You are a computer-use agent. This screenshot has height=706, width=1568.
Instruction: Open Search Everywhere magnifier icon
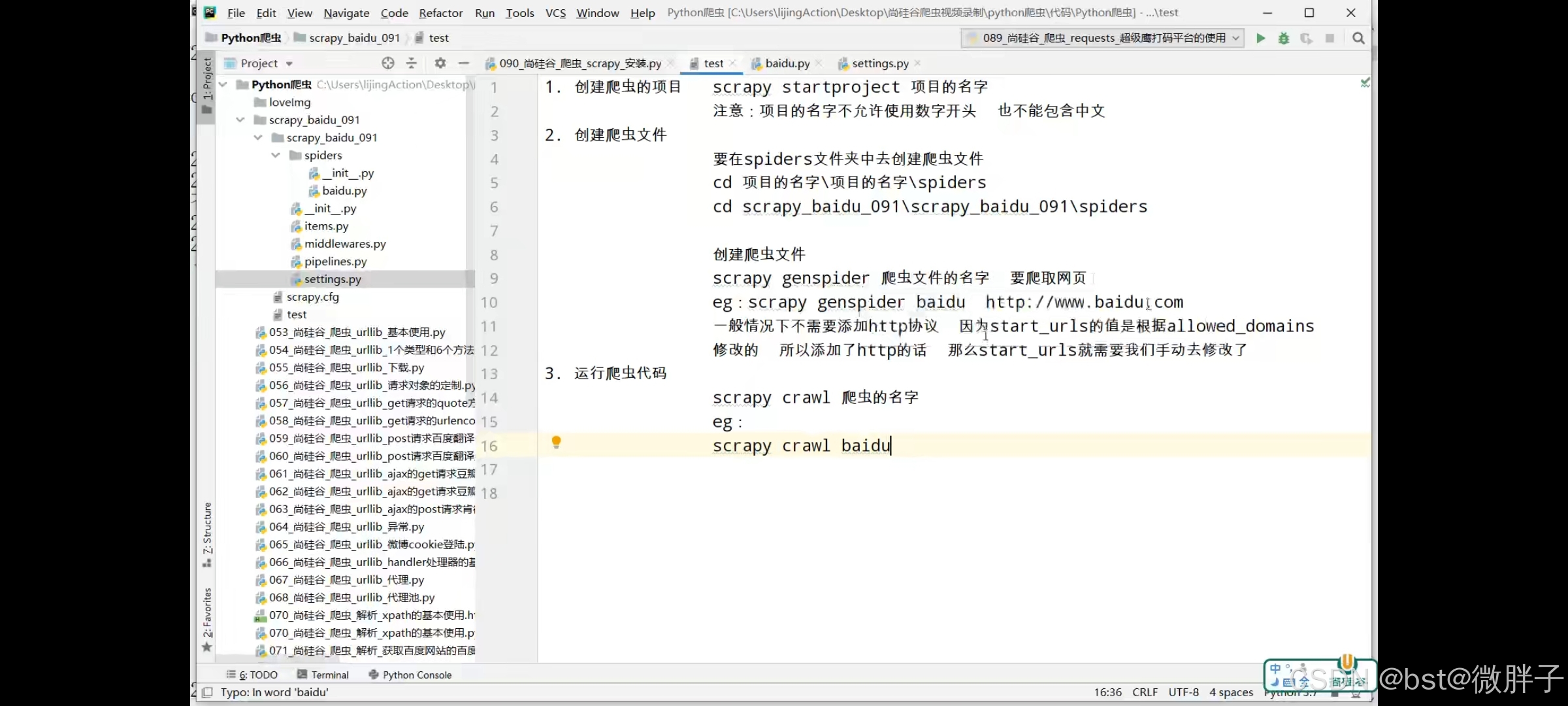pyautogui.click(x=1359, y=38)
